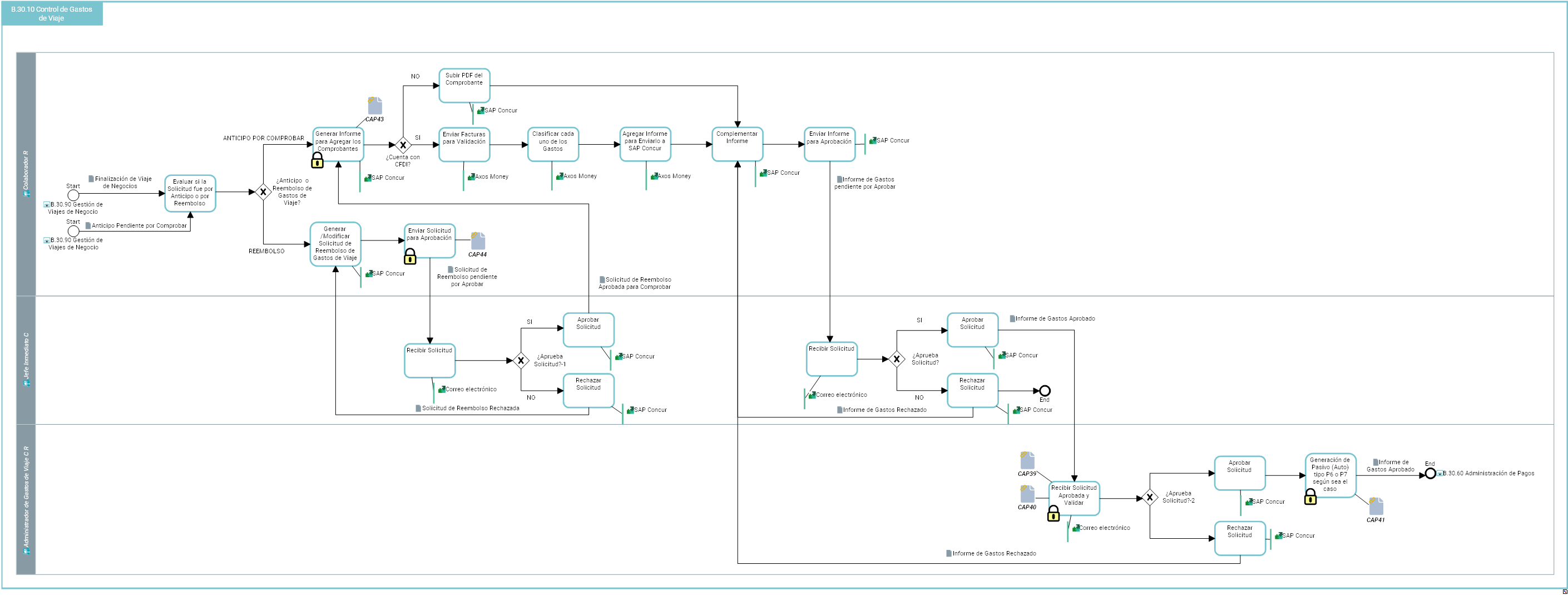This screenshot has width=1568, height=595.
Task: Select the ¿Aprueba Solicitud?-1 gateway diamond
Action: click(521, 361)
